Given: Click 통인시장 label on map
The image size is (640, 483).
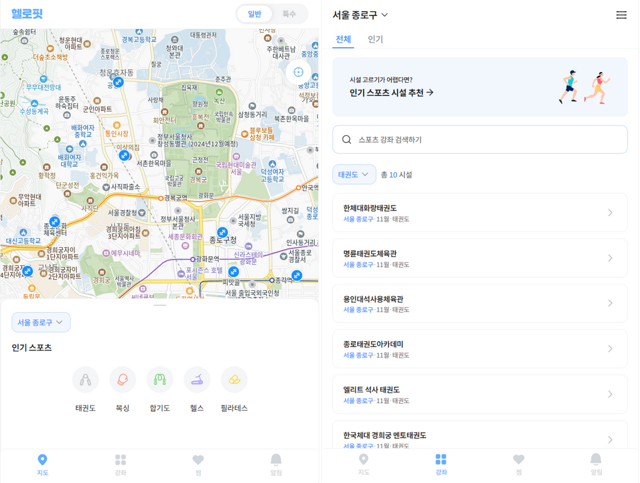Looking at the screenshot, I should click(x=117, y=134).
